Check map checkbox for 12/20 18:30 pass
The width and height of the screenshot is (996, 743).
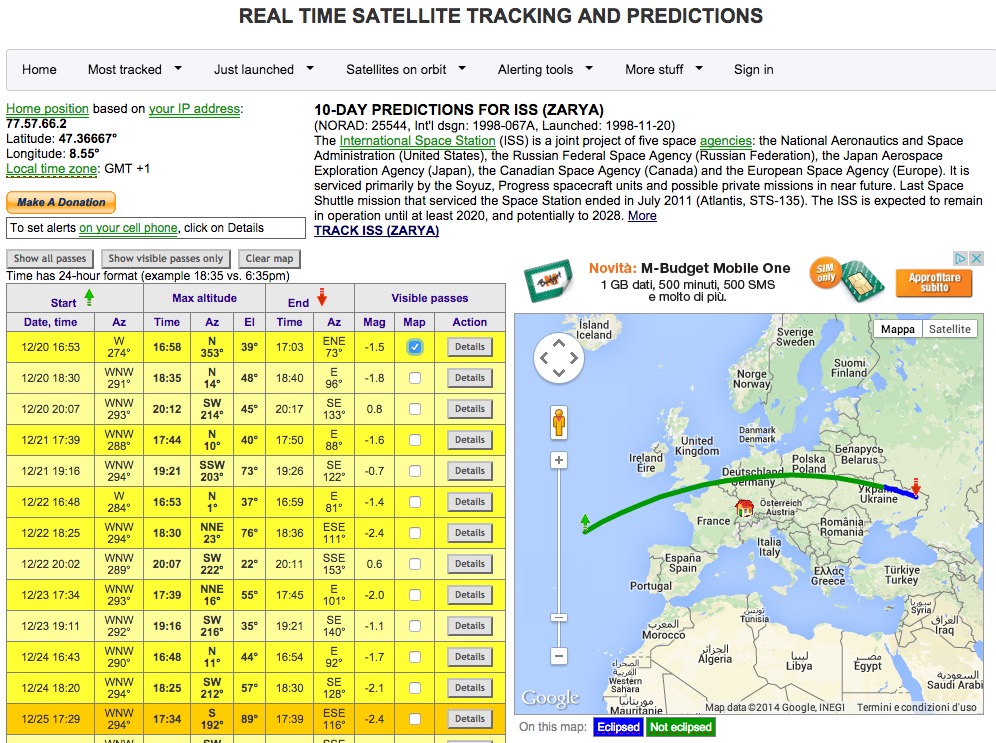[x=415, y=378]
